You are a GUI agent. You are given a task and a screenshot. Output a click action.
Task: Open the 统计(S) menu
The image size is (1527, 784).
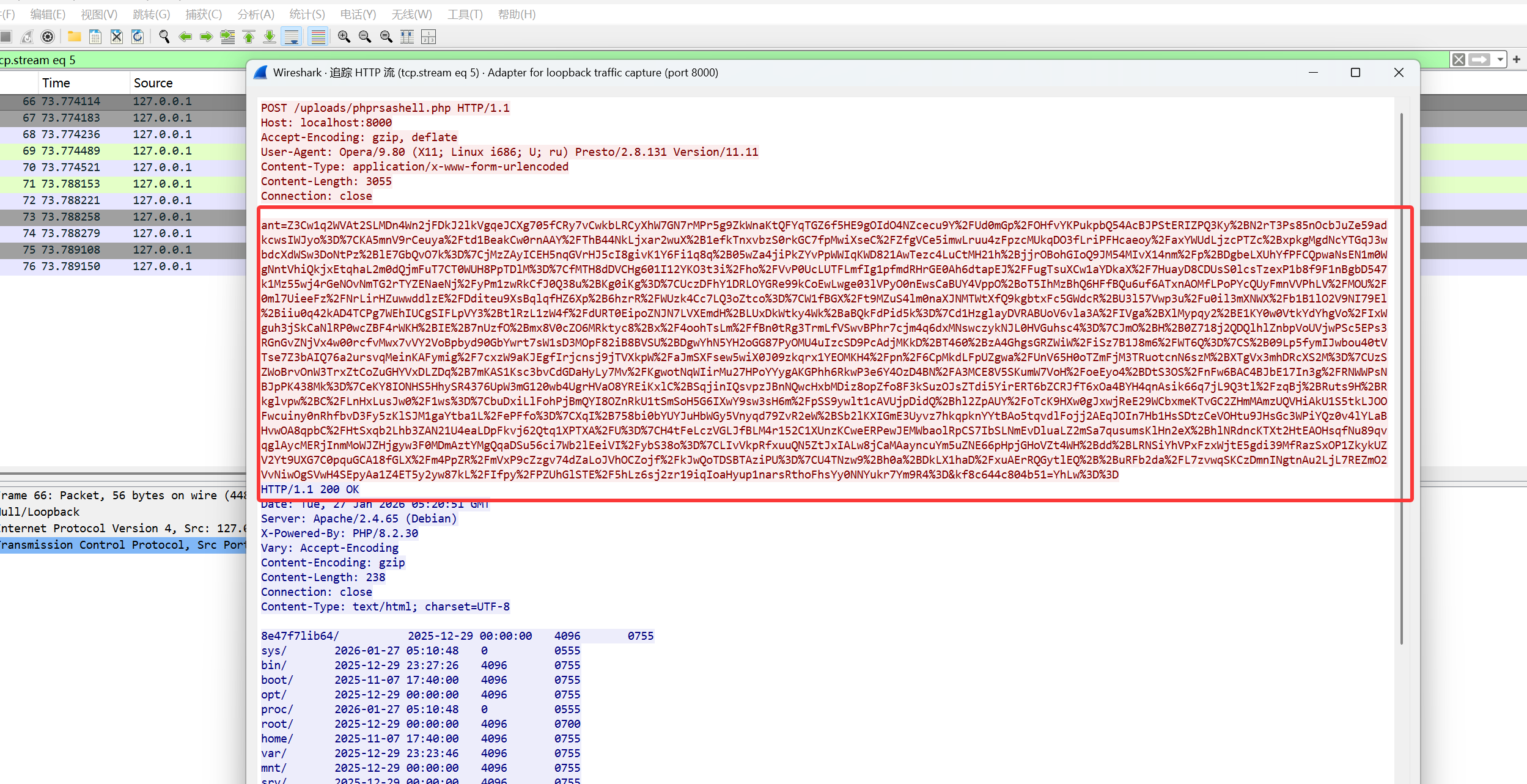coord(307,14)
